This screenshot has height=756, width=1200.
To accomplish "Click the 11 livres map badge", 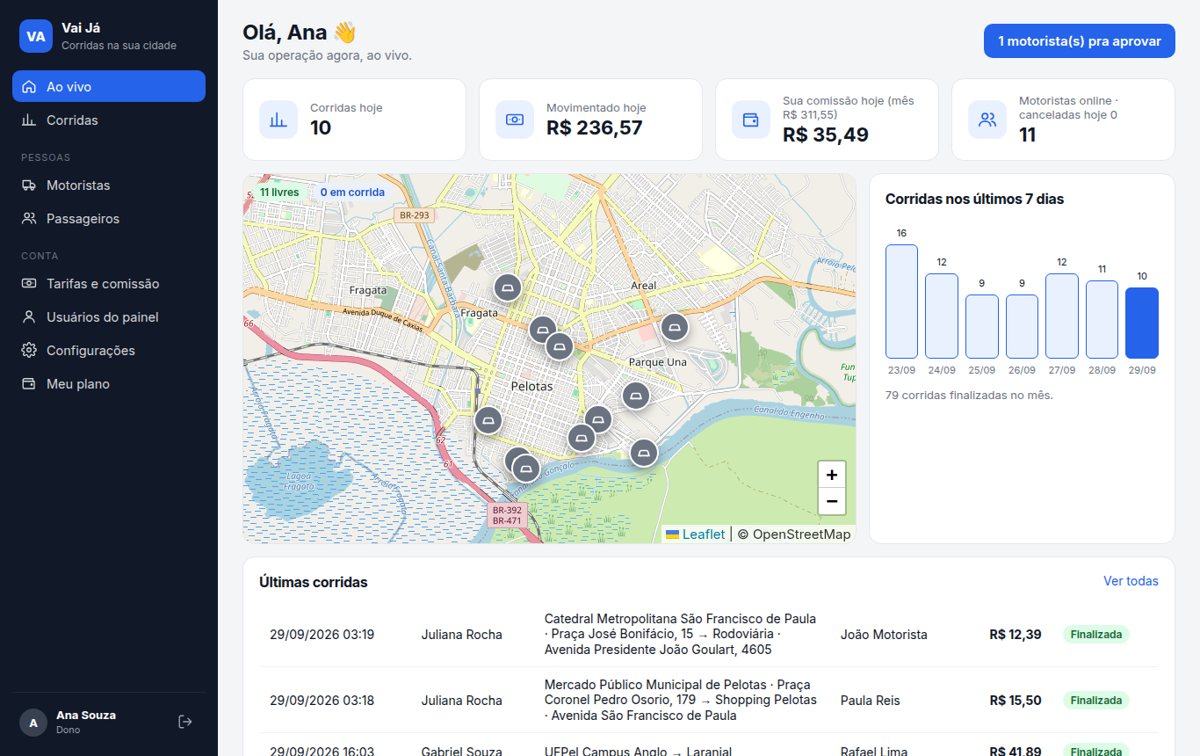I will [x=279, y=192].
